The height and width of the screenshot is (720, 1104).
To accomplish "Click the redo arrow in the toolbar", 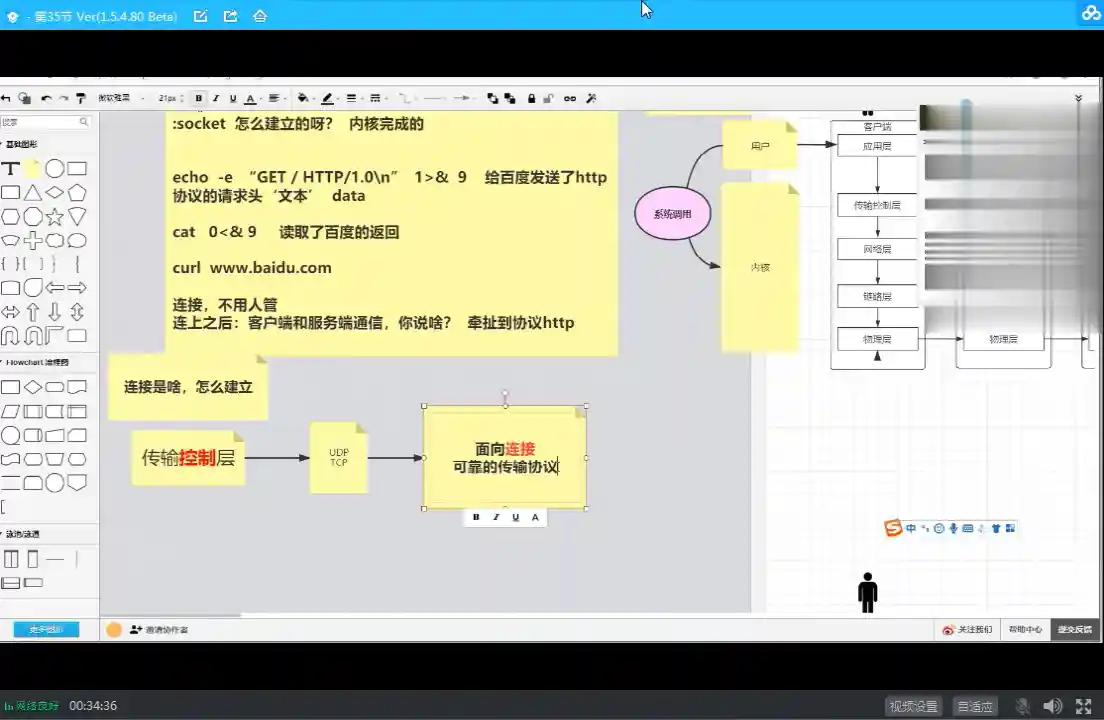I will click(63, 99).
